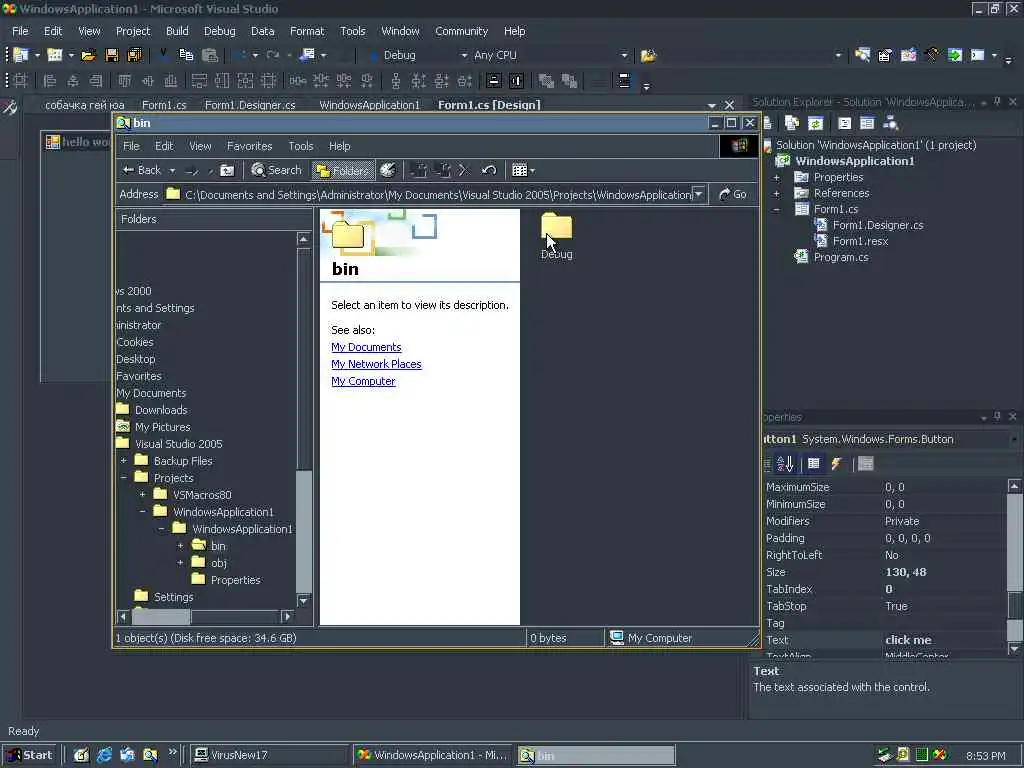Open Build menu in Visual Studio
1024x768 pixels.
pyautogui.click(x=177, y=31)
